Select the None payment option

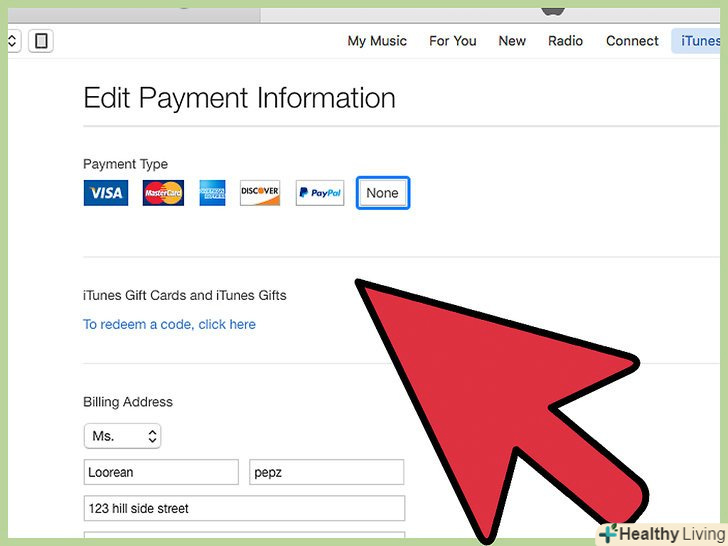[x=383, y=193]
